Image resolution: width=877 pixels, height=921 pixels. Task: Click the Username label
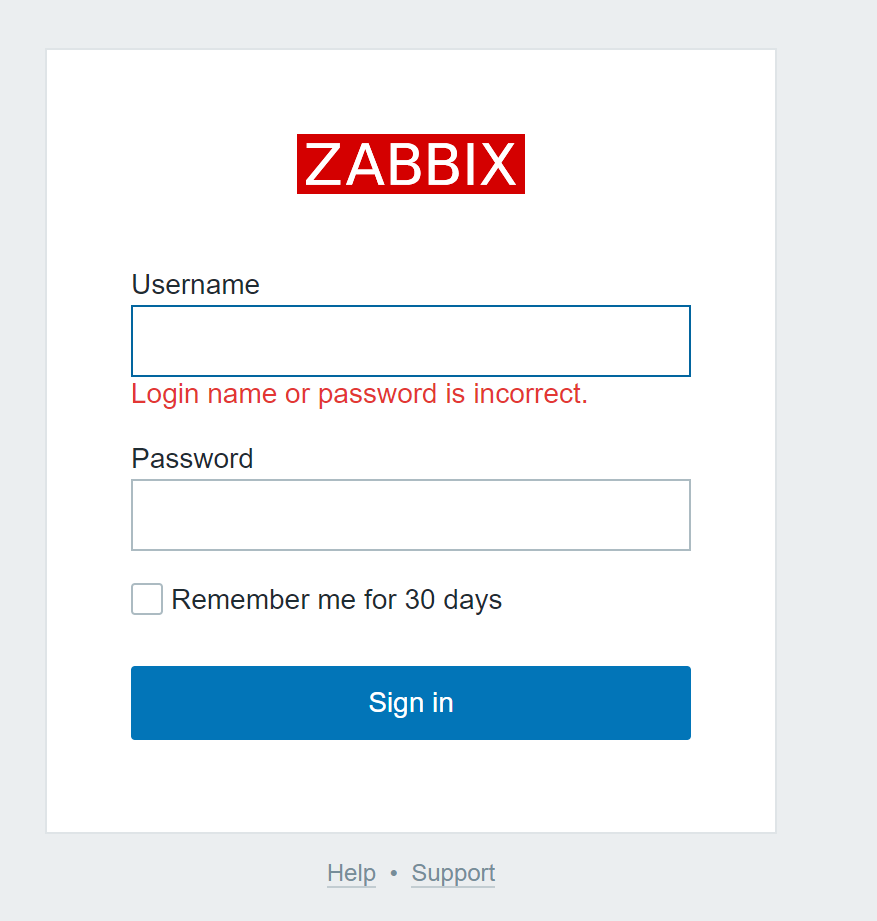tap(195, 285)
